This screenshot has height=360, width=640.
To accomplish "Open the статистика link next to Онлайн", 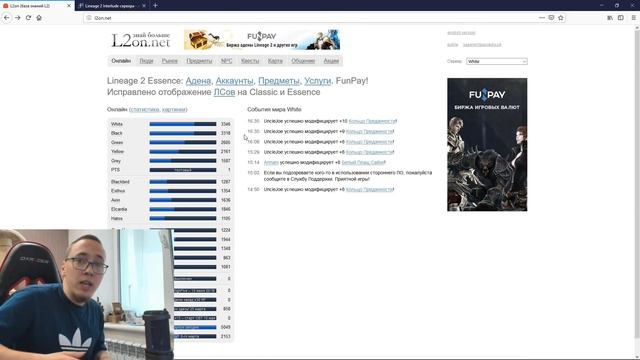I will pyautogui.click(x=144, y=109).
